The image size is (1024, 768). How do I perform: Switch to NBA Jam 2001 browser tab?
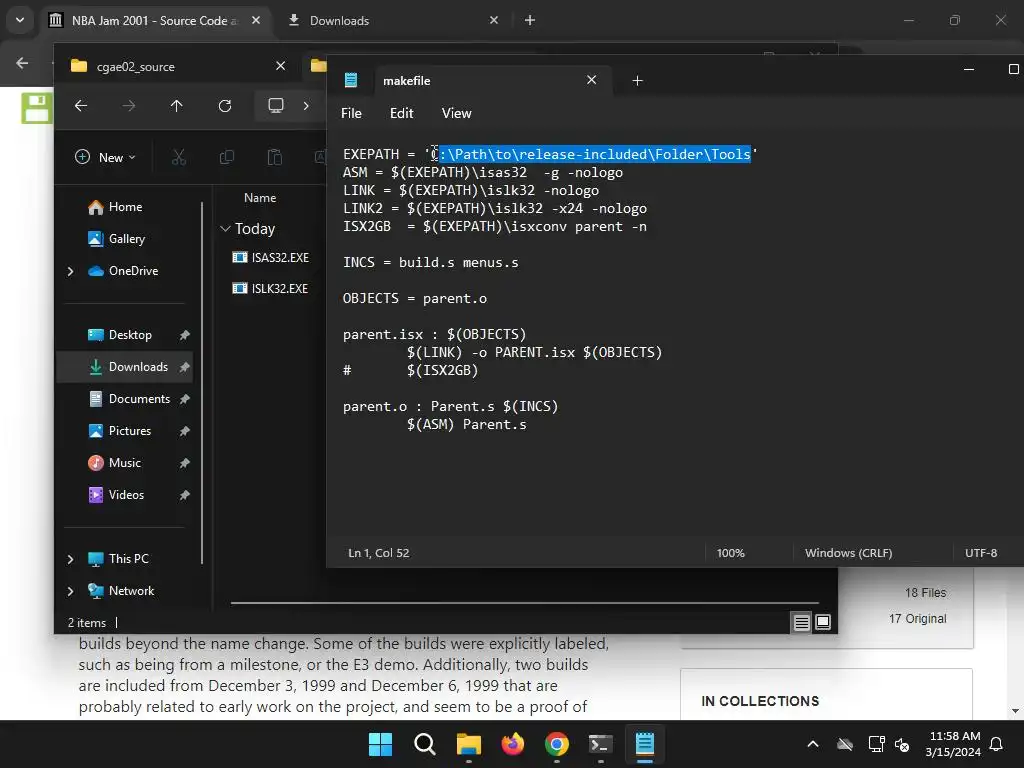tap(153, 20)
